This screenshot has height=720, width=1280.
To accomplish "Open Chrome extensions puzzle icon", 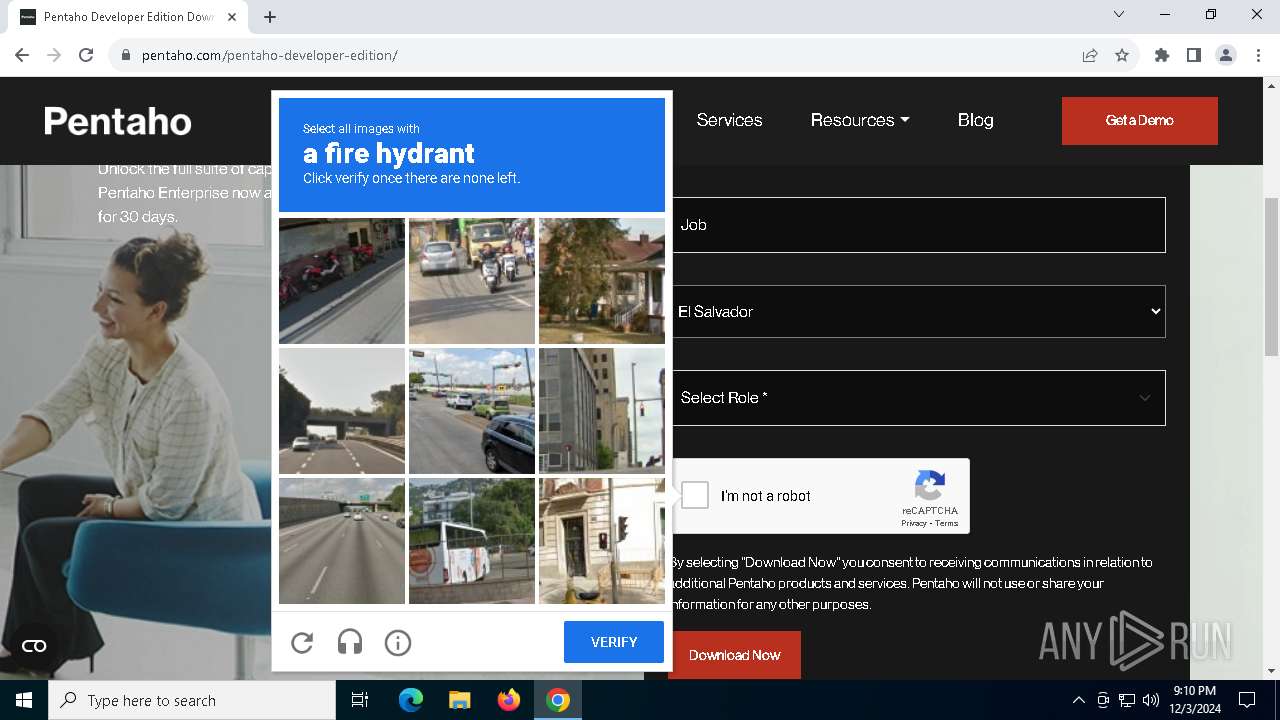I will 1162,55.
